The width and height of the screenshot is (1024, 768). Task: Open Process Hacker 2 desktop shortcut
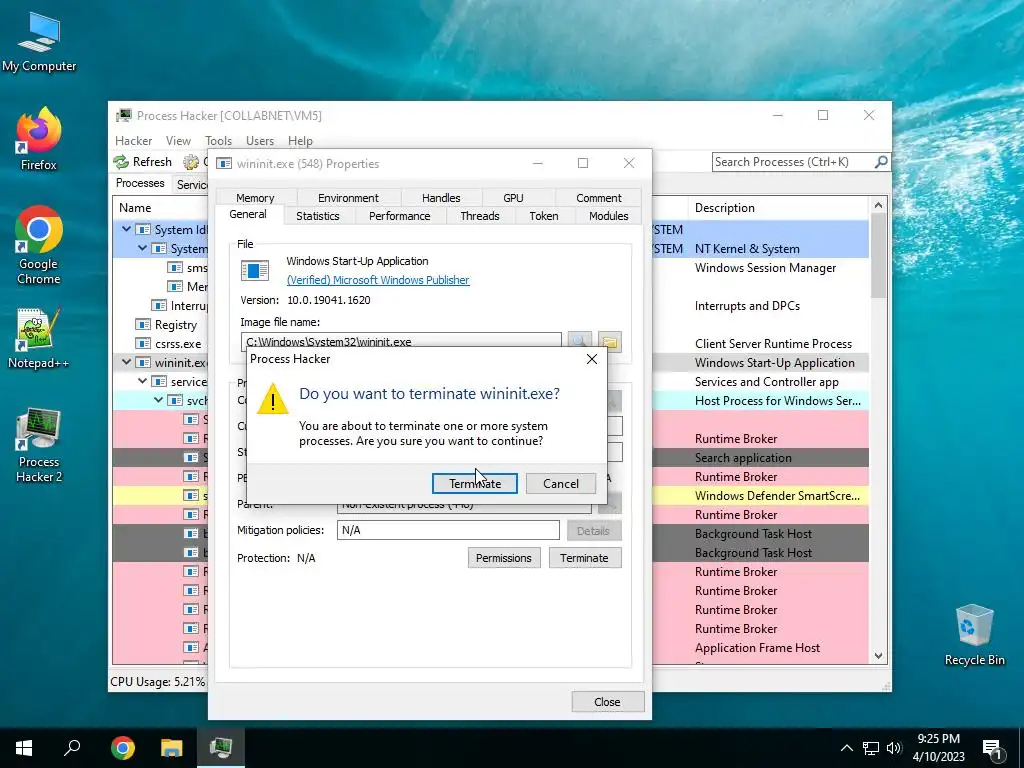pos(39,446)
